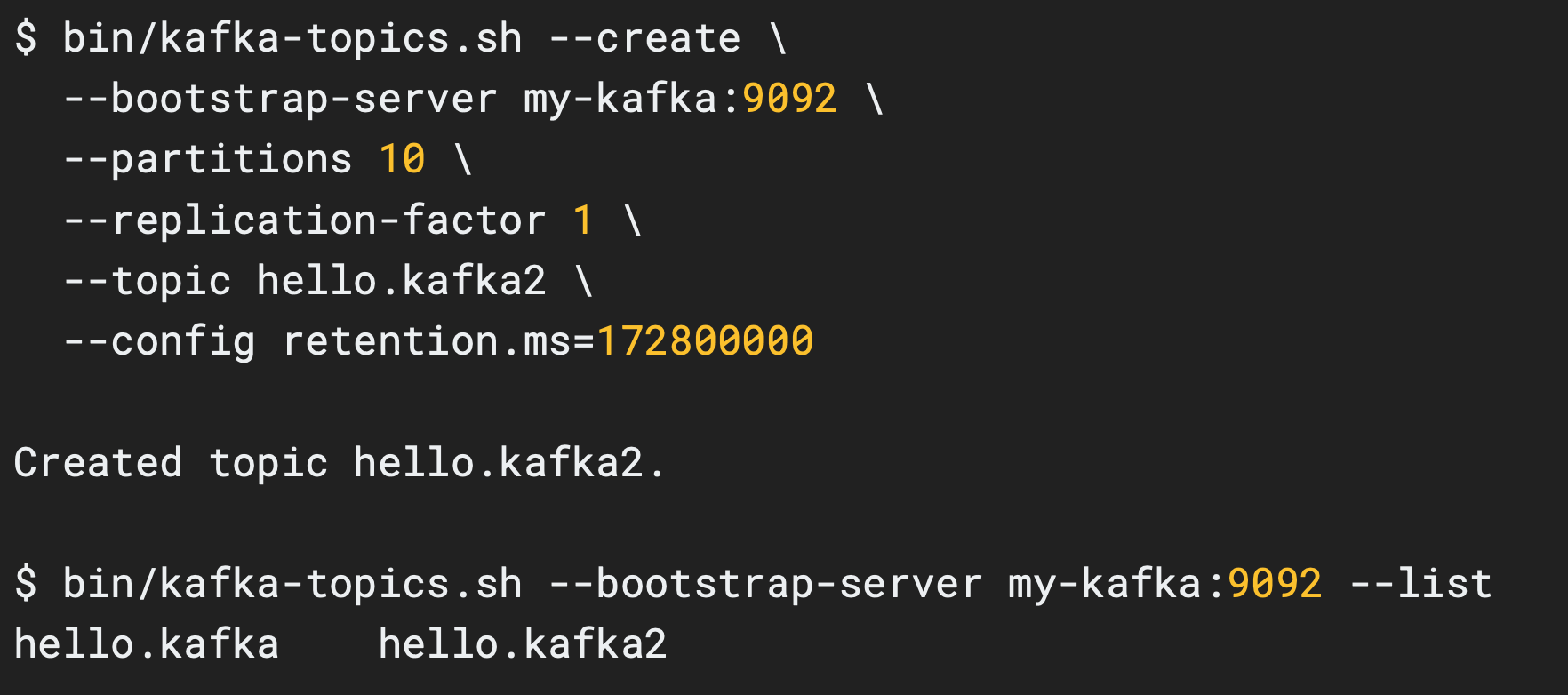
Task: Click the 'Created topic hello.kafka2.' output line
Action: 340,463
